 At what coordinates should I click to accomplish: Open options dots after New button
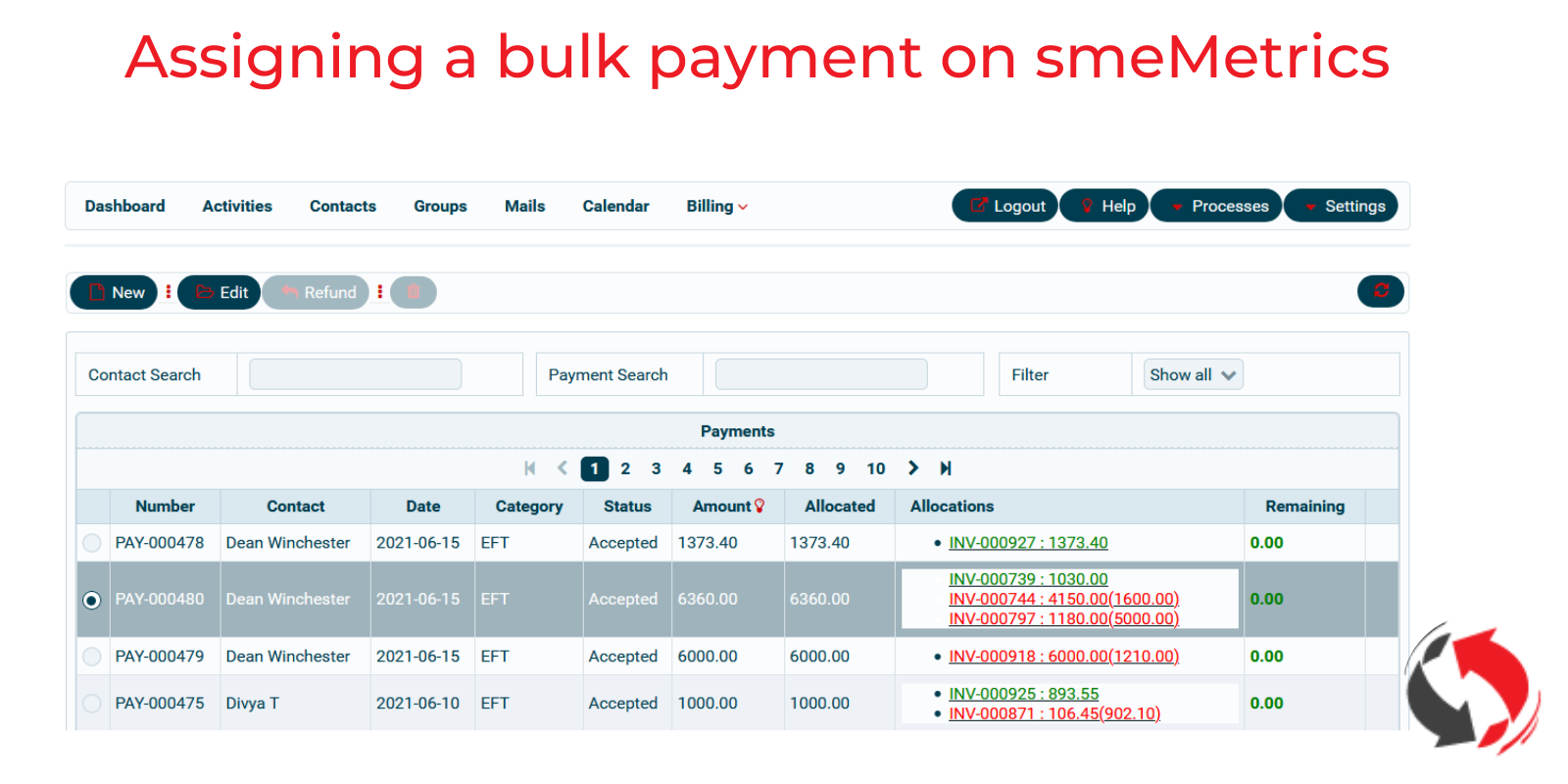[x=169, y=292]
